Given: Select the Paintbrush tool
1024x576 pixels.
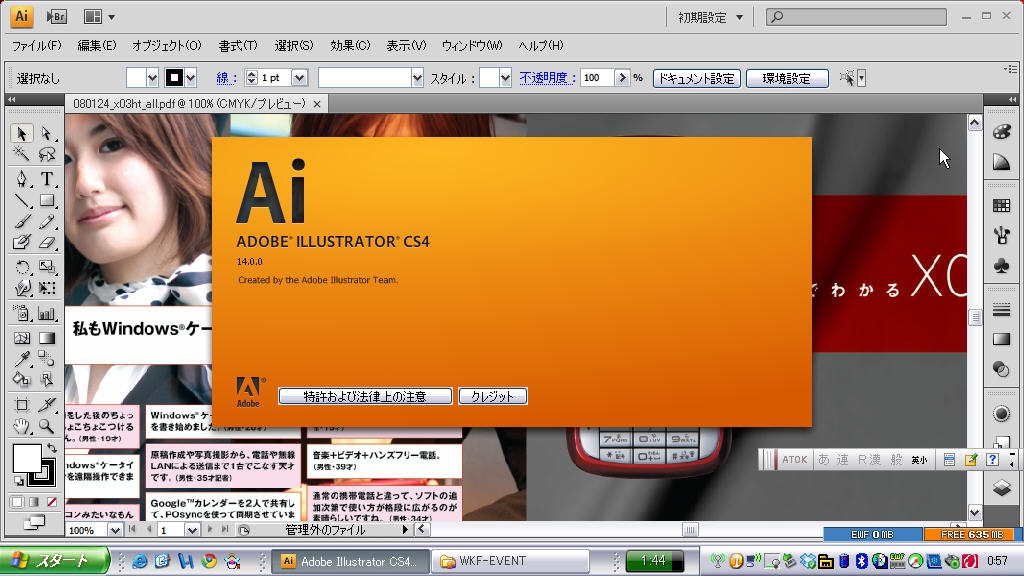Looking at the screenshot, I should point(22,221).
